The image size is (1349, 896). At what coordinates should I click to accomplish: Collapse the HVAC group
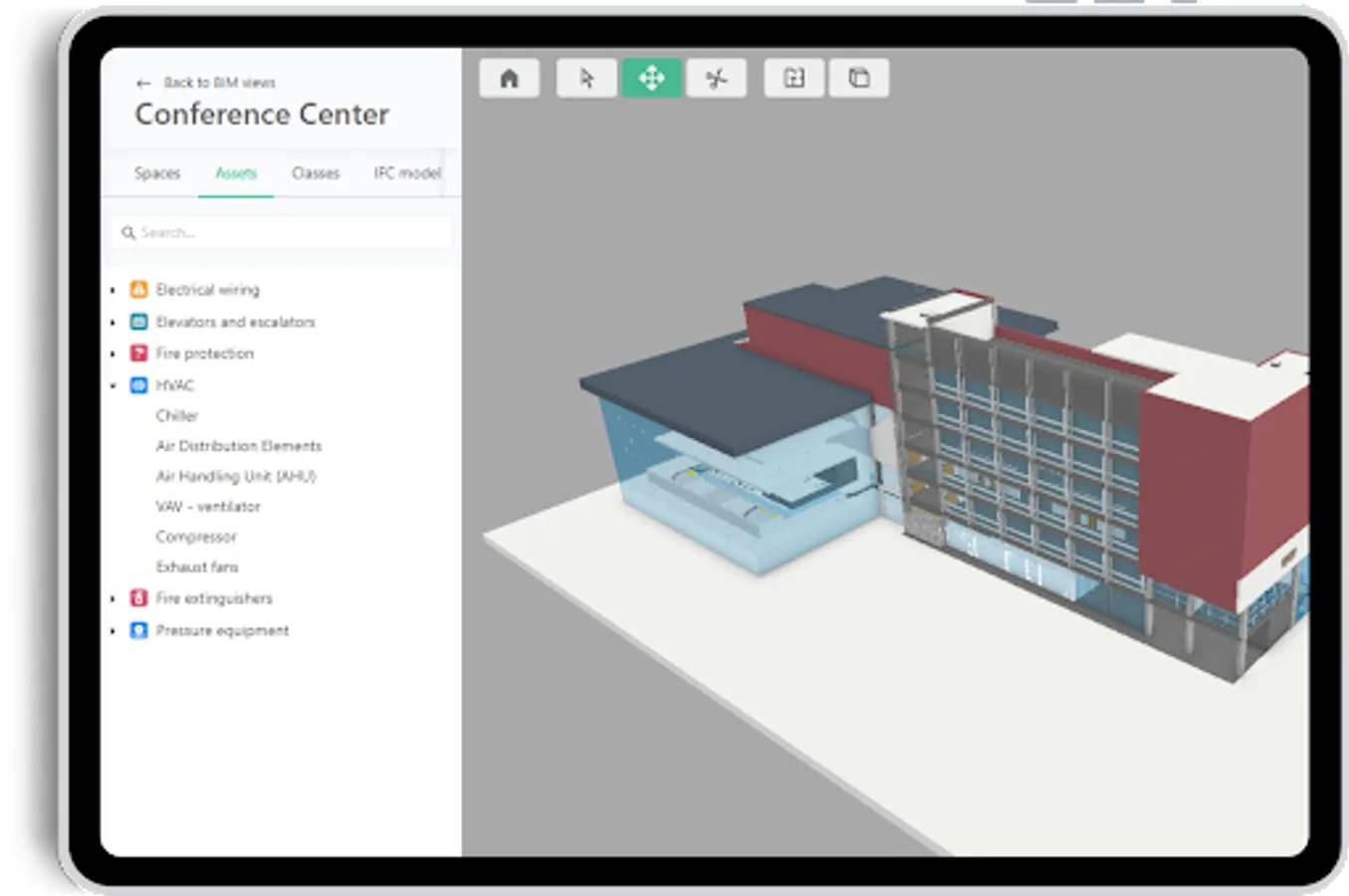coord(113,386)
